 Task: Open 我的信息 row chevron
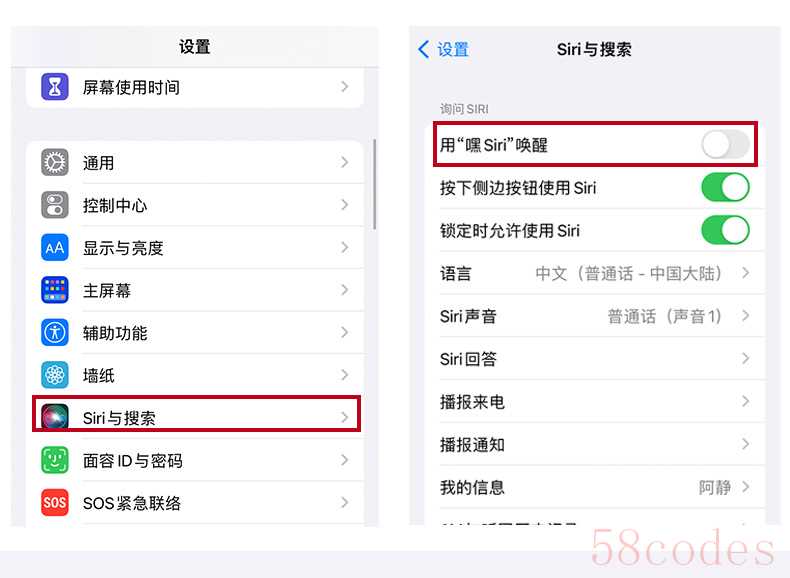tap(746, 487)
